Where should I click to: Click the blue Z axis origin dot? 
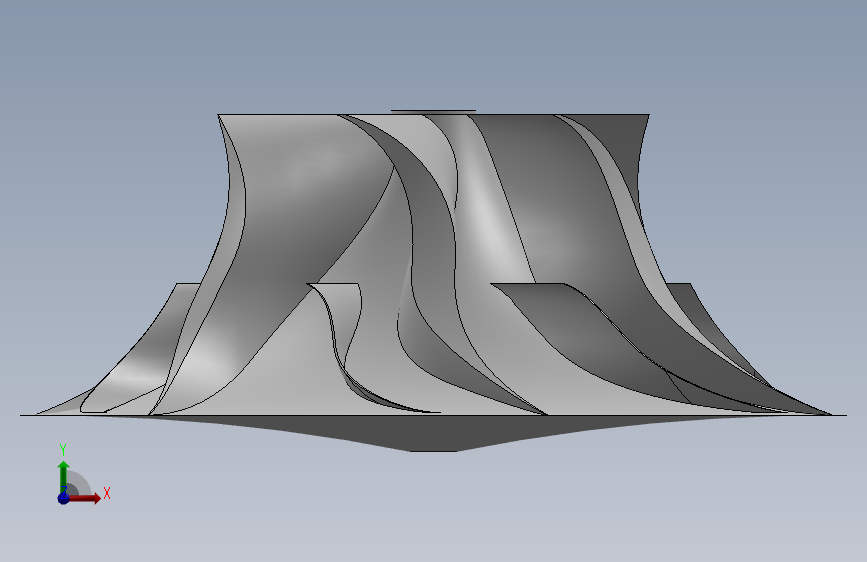pos(63,498)
